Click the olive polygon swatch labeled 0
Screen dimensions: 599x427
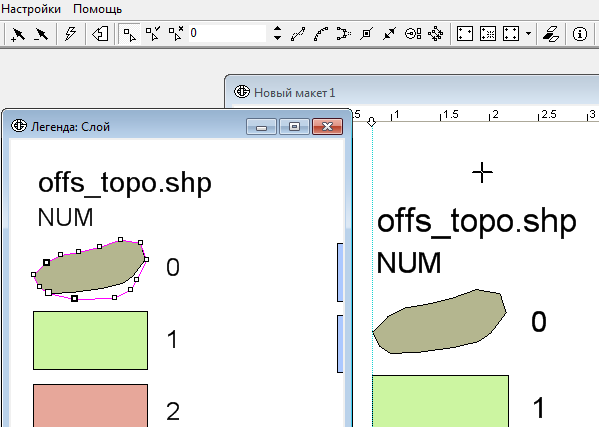pos(90,268)
